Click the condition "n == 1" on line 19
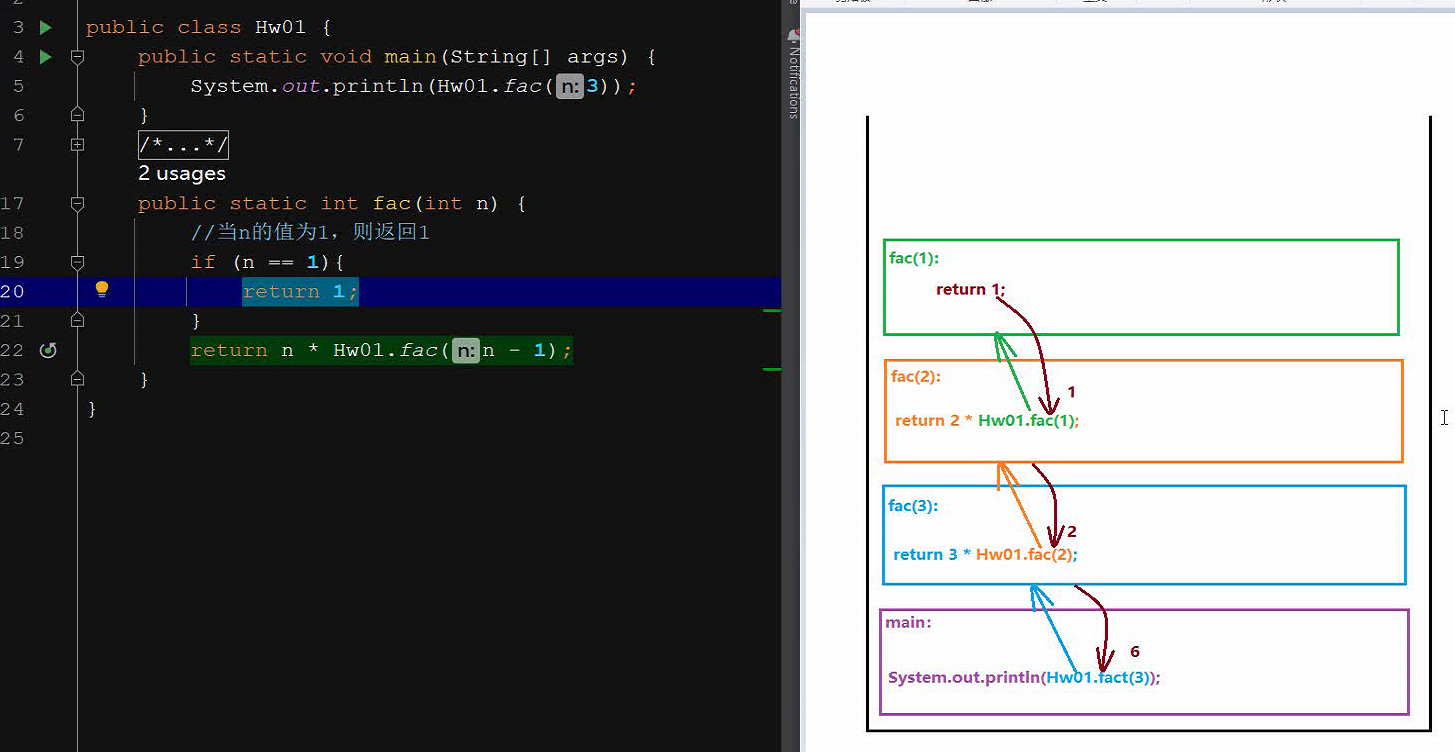Screen dimensions: 1455x752 point(281,262)
